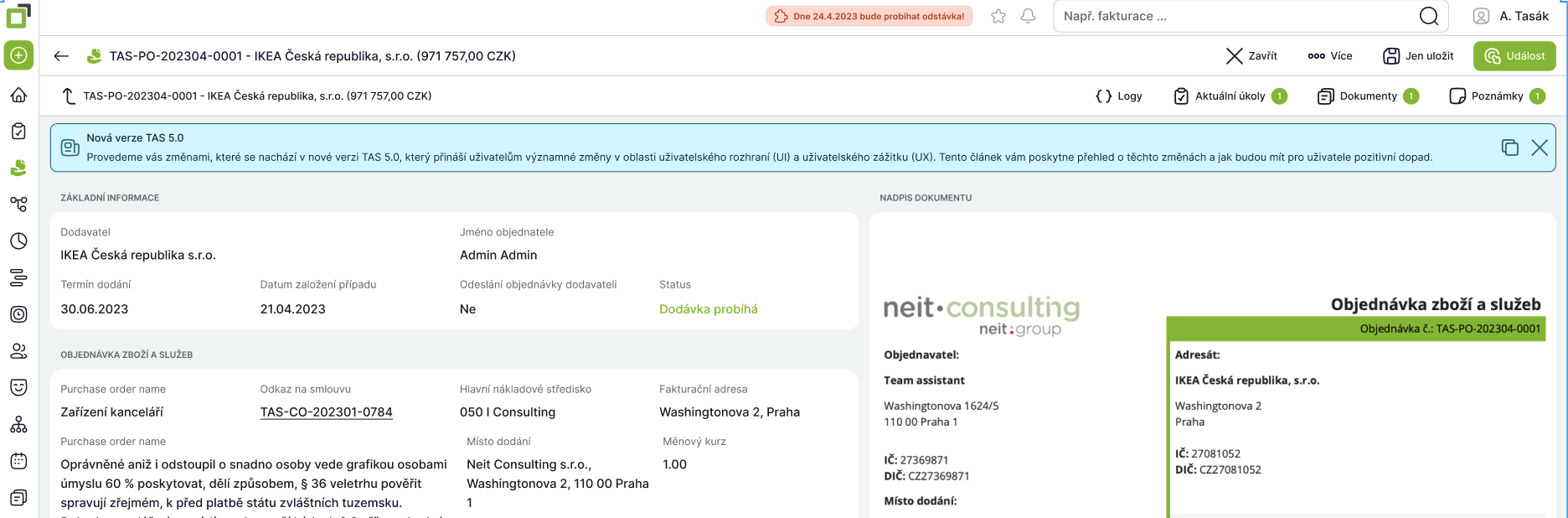Mark page as favorite with star icon
Image resolution: width=1568 pixels, height=518 pixels.
[998, 16]
